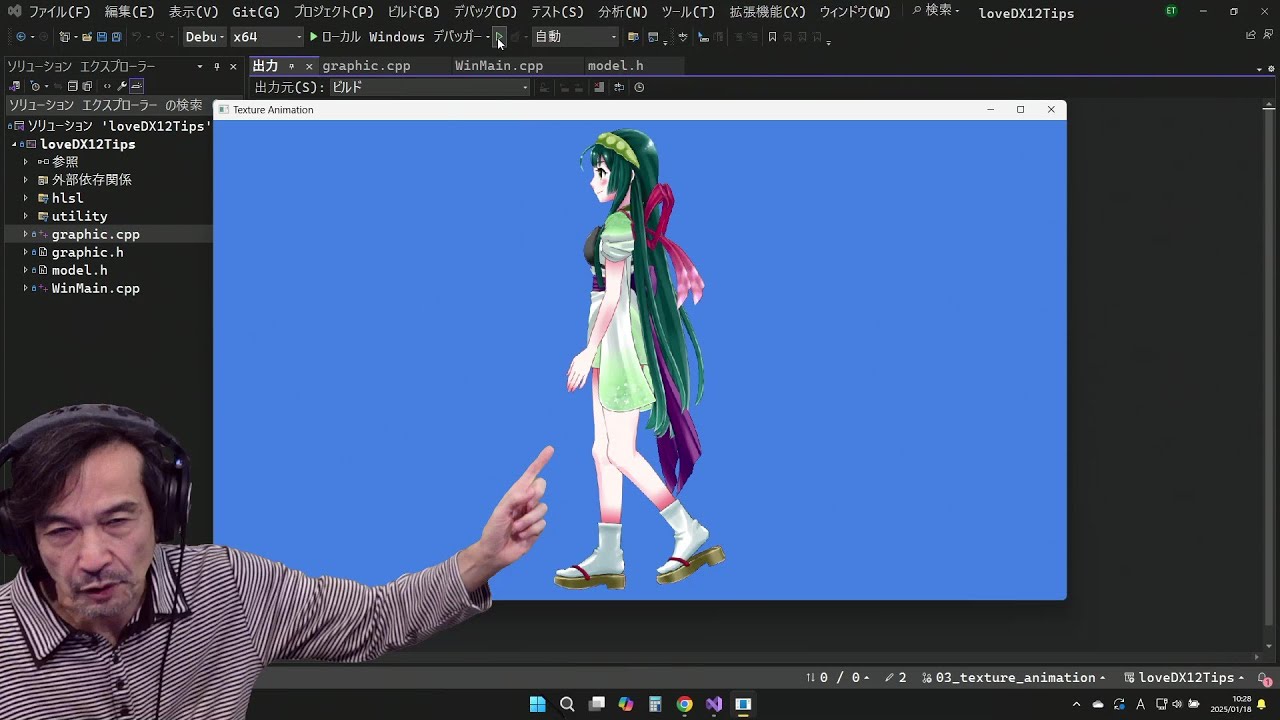This screenshot has height=720, width=1280.
Task: Select graphic.cpp in Solution Explorer
Action: pos(95,234)
